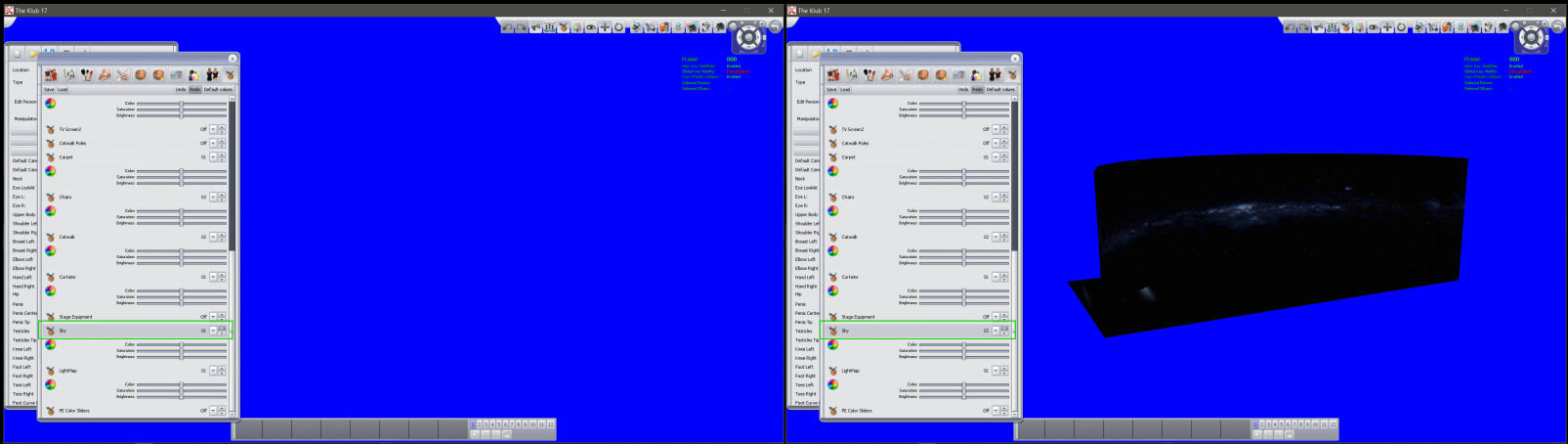Click Load in the left panel
1568x444 pixels.
[63, 89]
